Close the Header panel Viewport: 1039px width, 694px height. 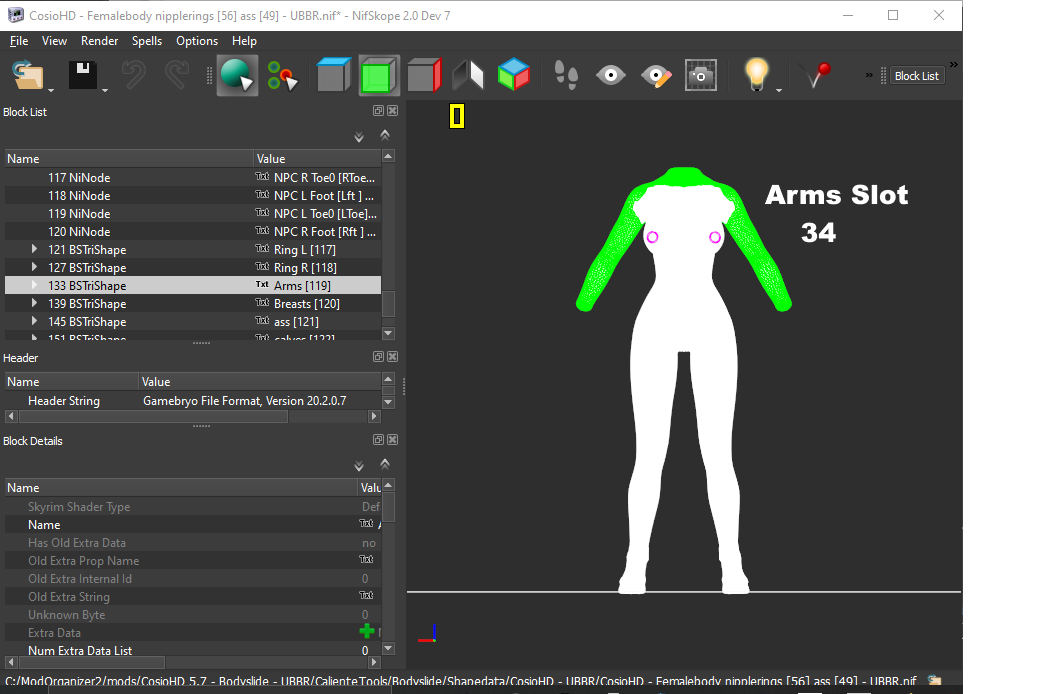tap(392, 357)
